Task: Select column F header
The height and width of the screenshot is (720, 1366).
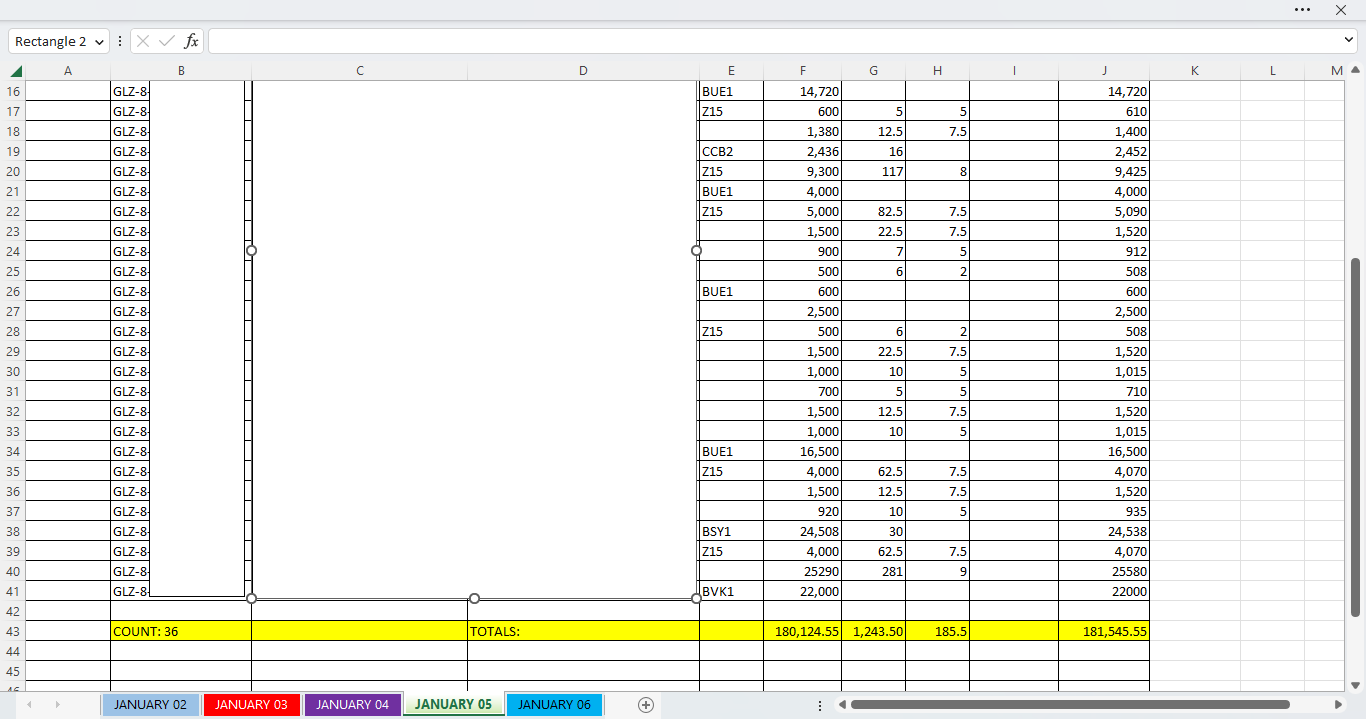Action: tap(802, 71)
